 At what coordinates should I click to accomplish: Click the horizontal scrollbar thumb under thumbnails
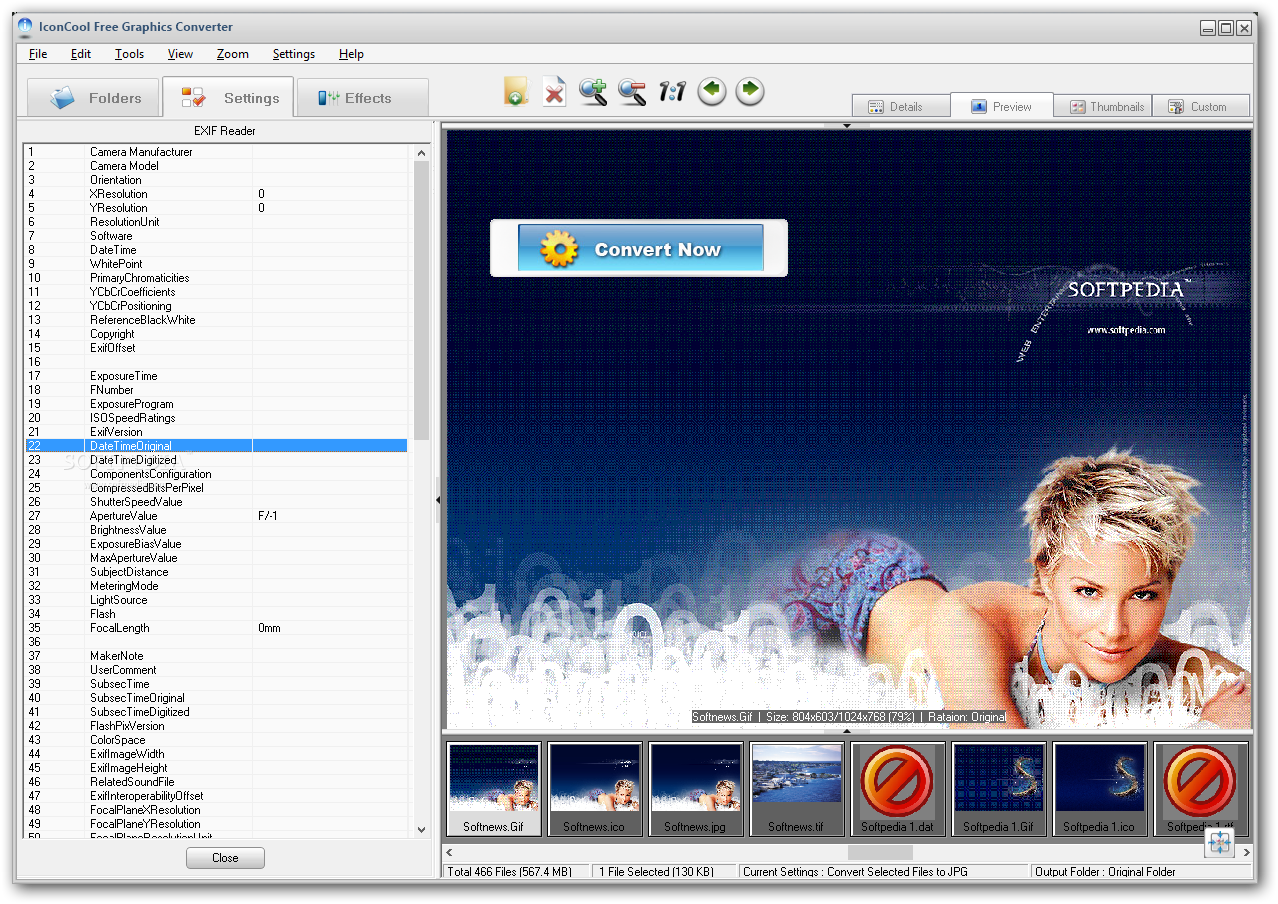point(880,852)
